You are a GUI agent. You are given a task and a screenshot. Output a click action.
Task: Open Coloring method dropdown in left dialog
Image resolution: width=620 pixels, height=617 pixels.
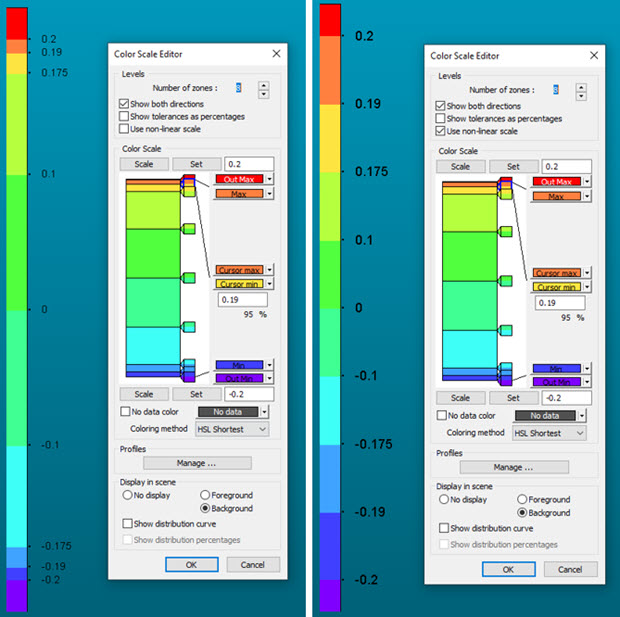click(232, 429)
